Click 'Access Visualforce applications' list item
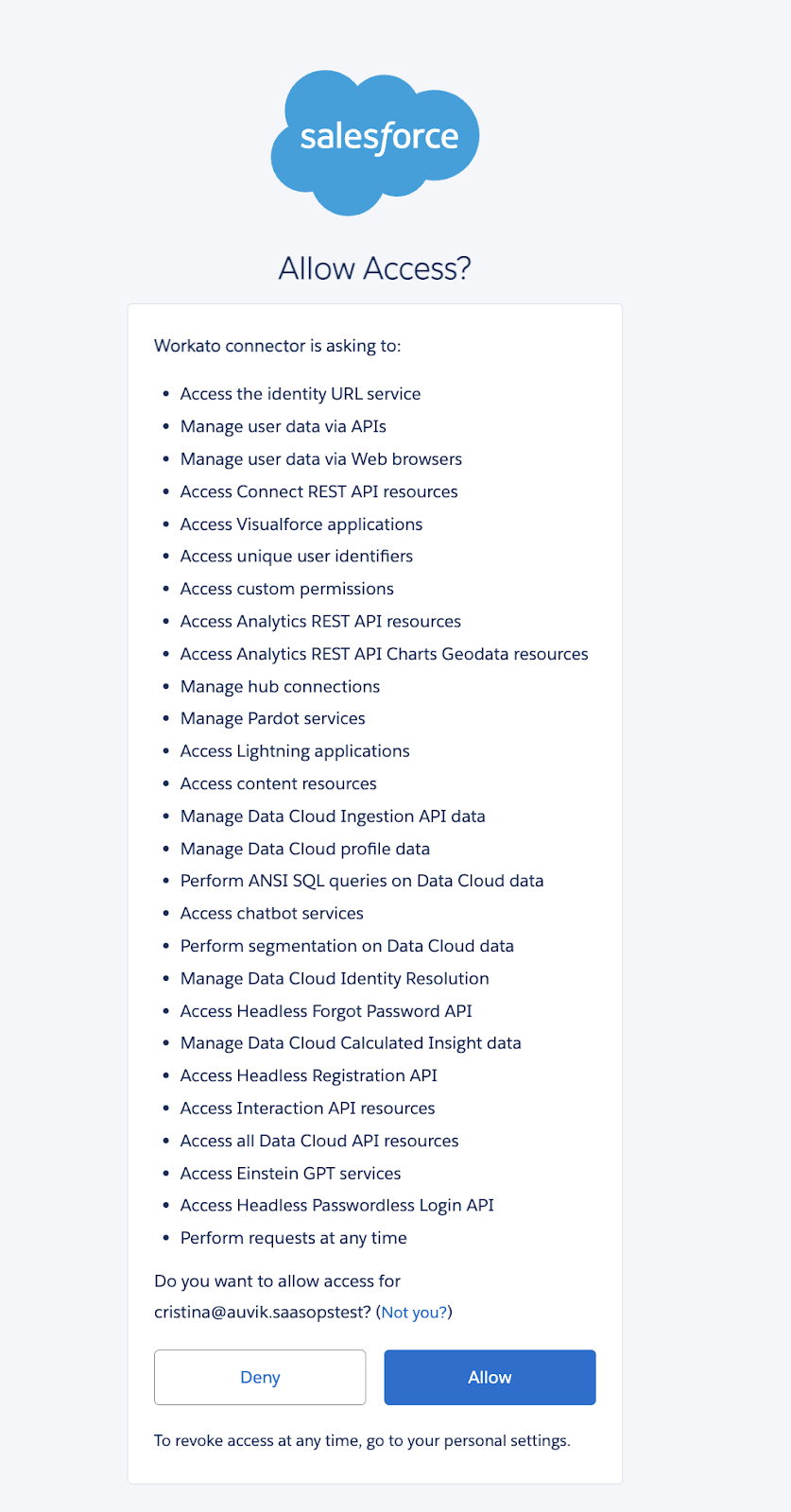 (x=301, y=524)
